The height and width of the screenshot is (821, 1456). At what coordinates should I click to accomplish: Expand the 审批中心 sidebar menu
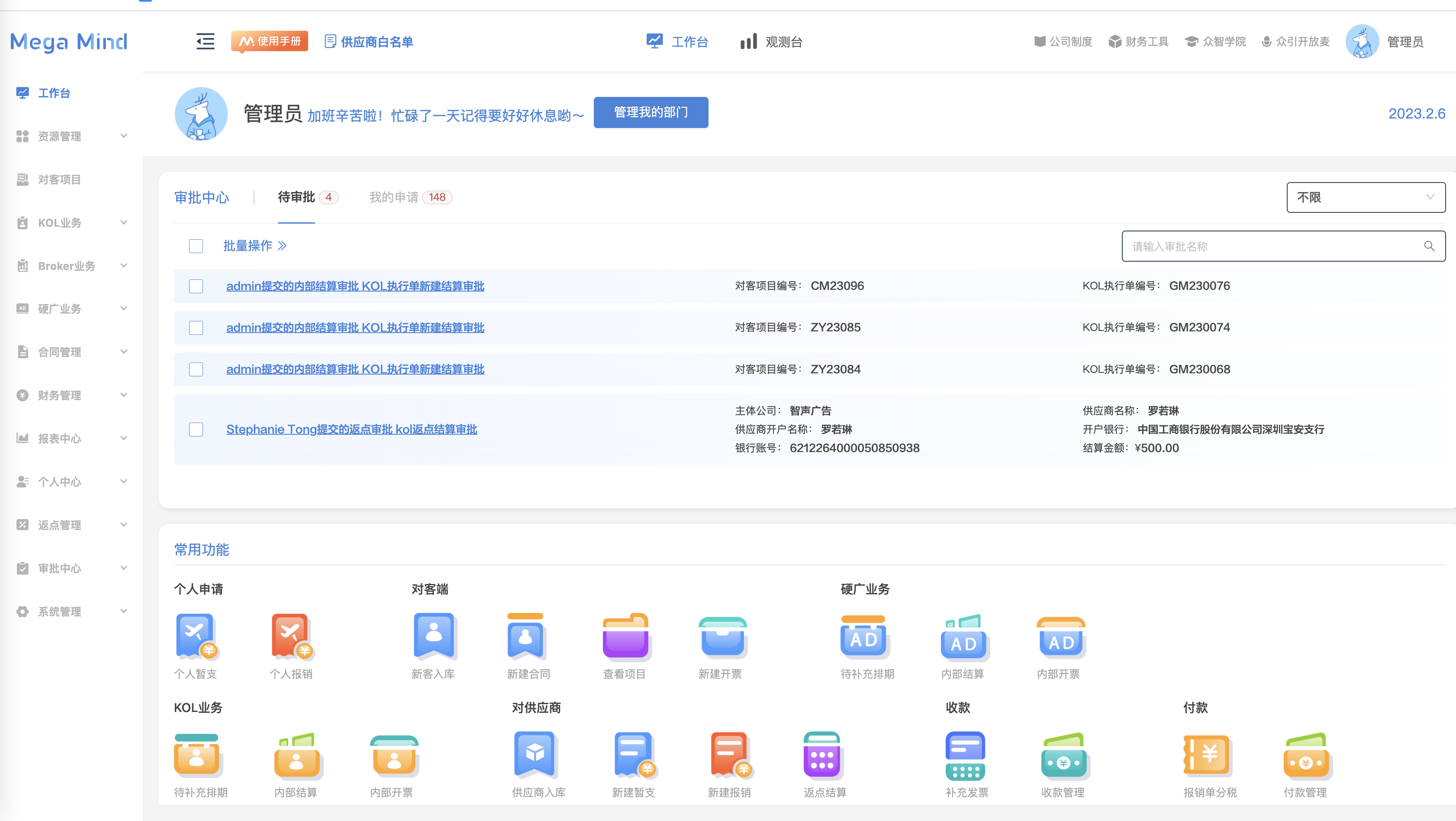point(72,568)
